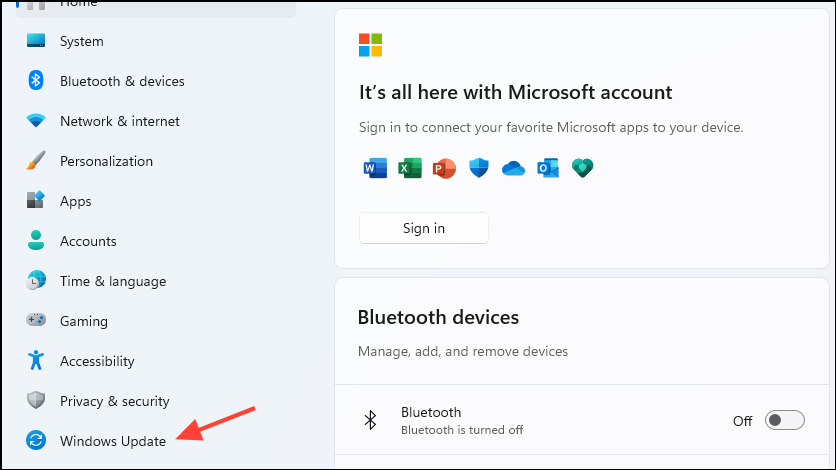Open the Apps settings page
Viewport: 836px width, 470px height.
[x=75, y=201]
